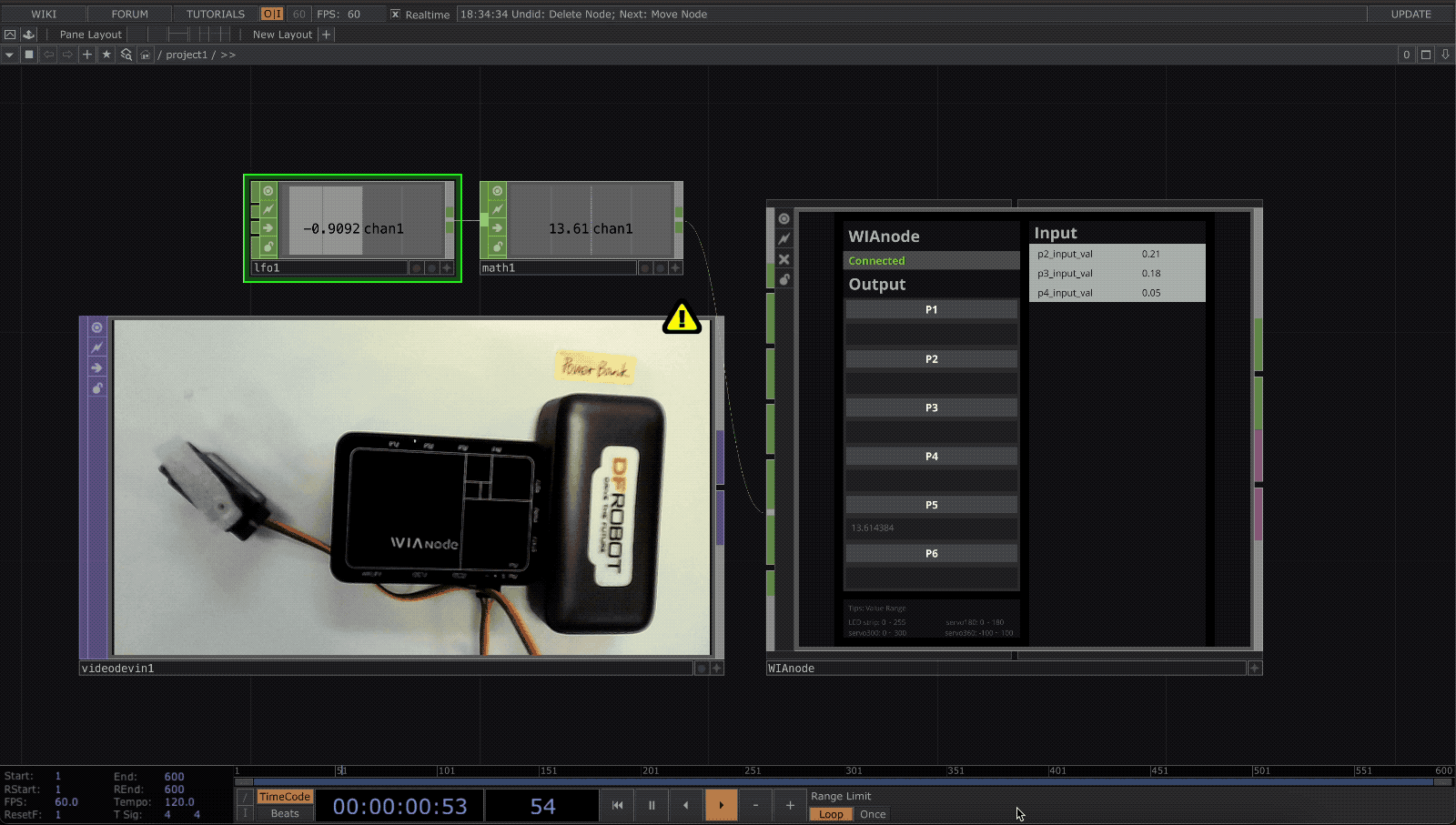
Task: Click the bookmark star icon in path bar
Action: coord(106,55)
